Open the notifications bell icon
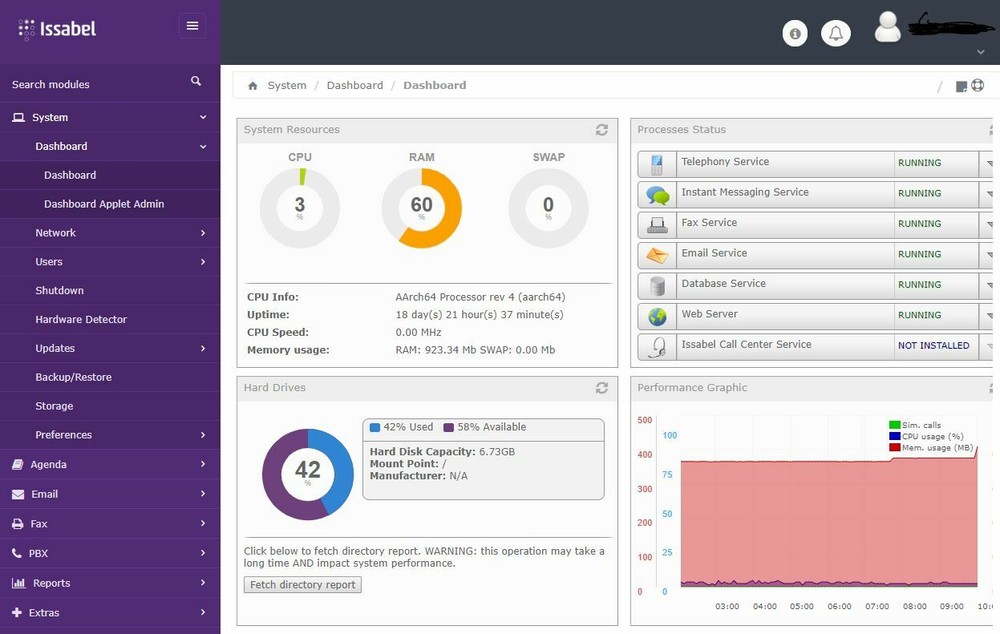 [x=836, y=33]
